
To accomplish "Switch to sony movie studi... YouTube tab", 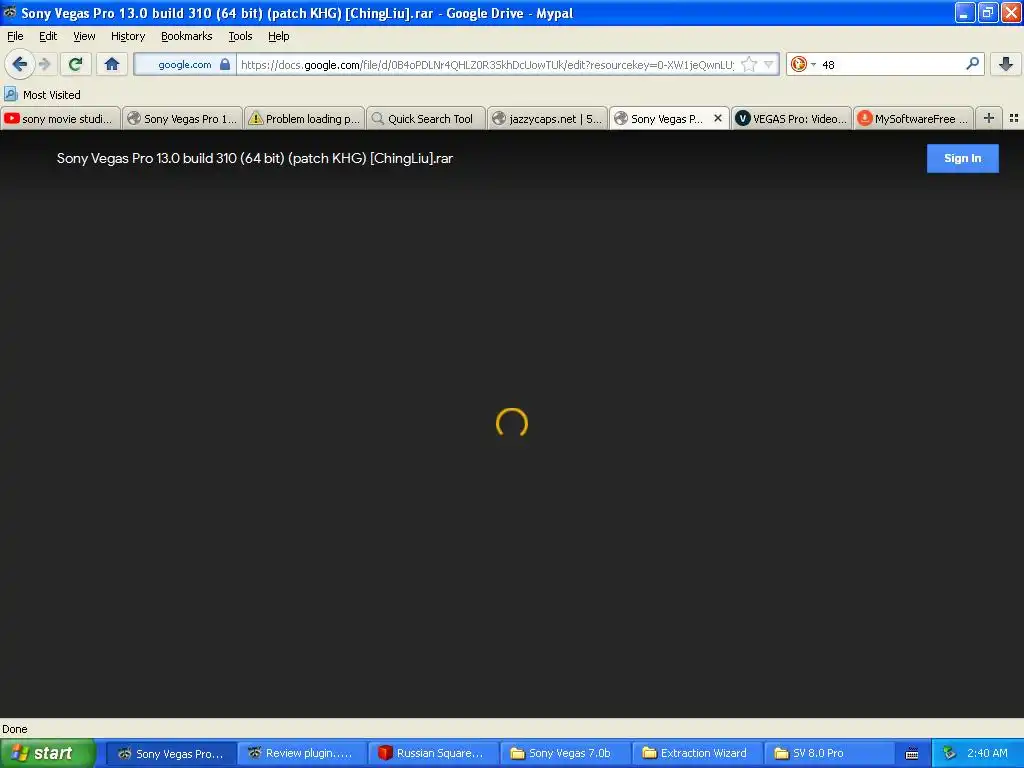I will coord(60,118).
